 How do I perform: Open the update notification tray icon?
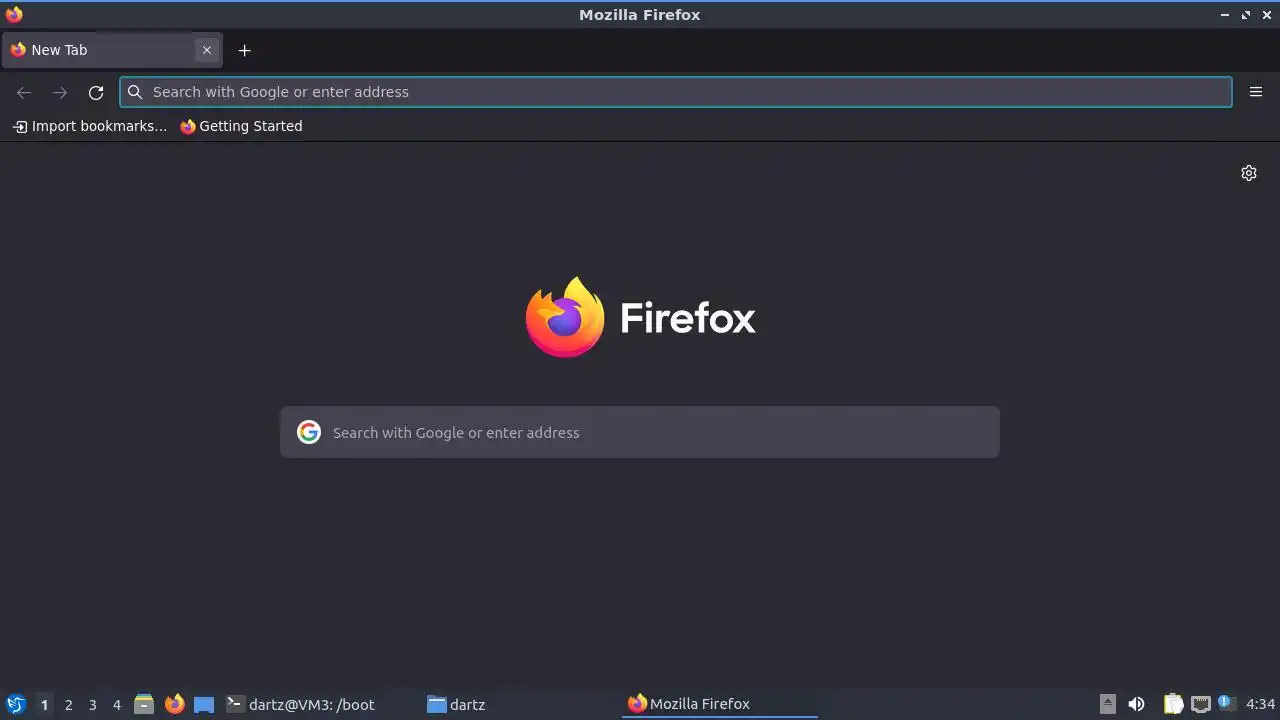[x=1226, y=703]
